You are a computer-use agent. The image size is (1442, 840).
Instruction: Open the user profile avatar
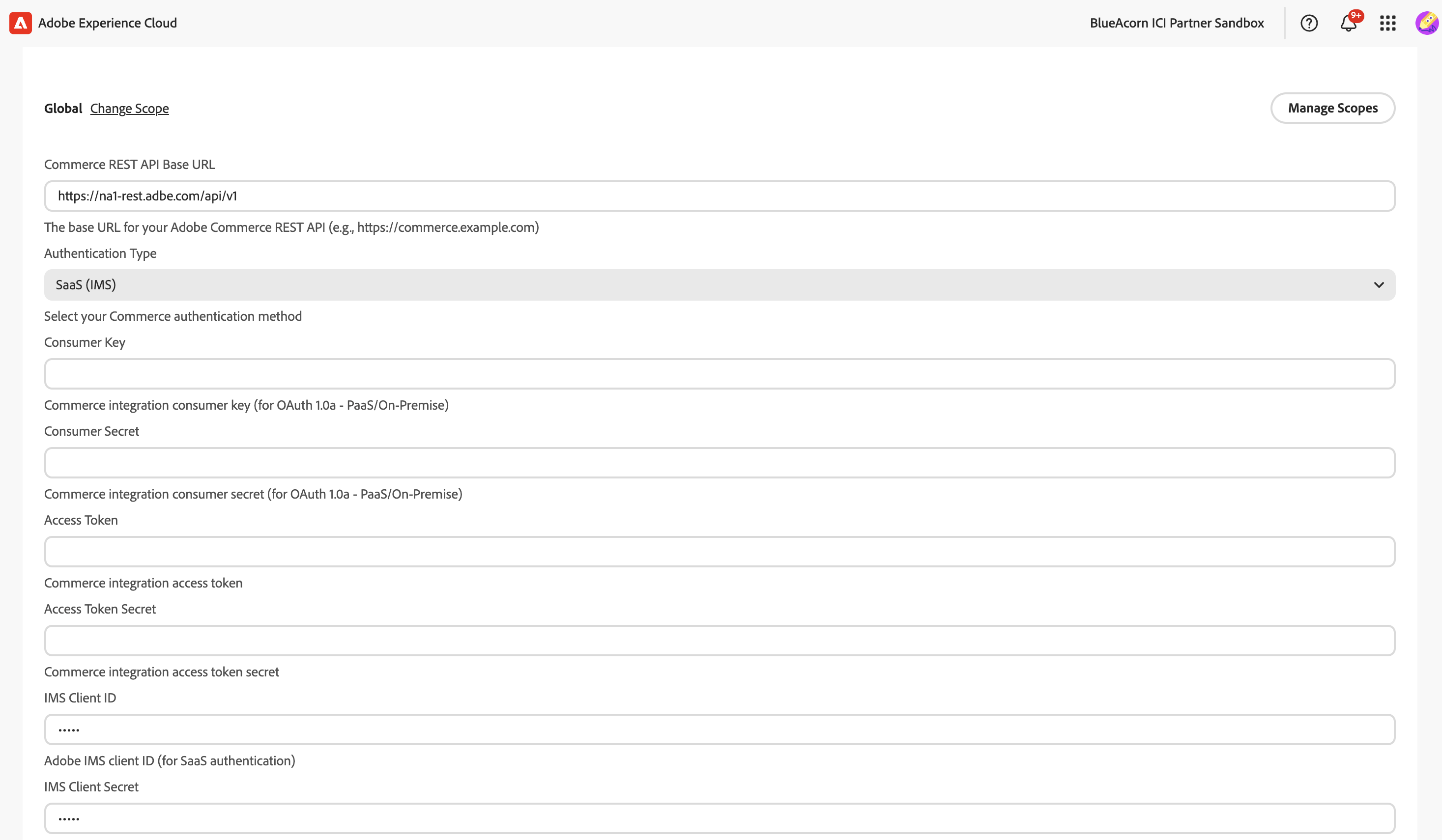1427,23
